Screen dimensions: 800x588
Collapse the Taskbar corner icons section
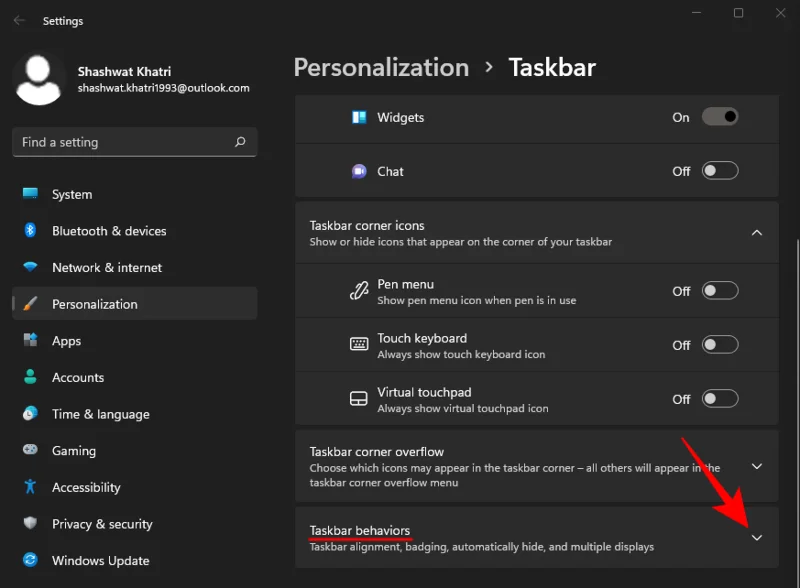pyautogui.click(x=757, y=232)
